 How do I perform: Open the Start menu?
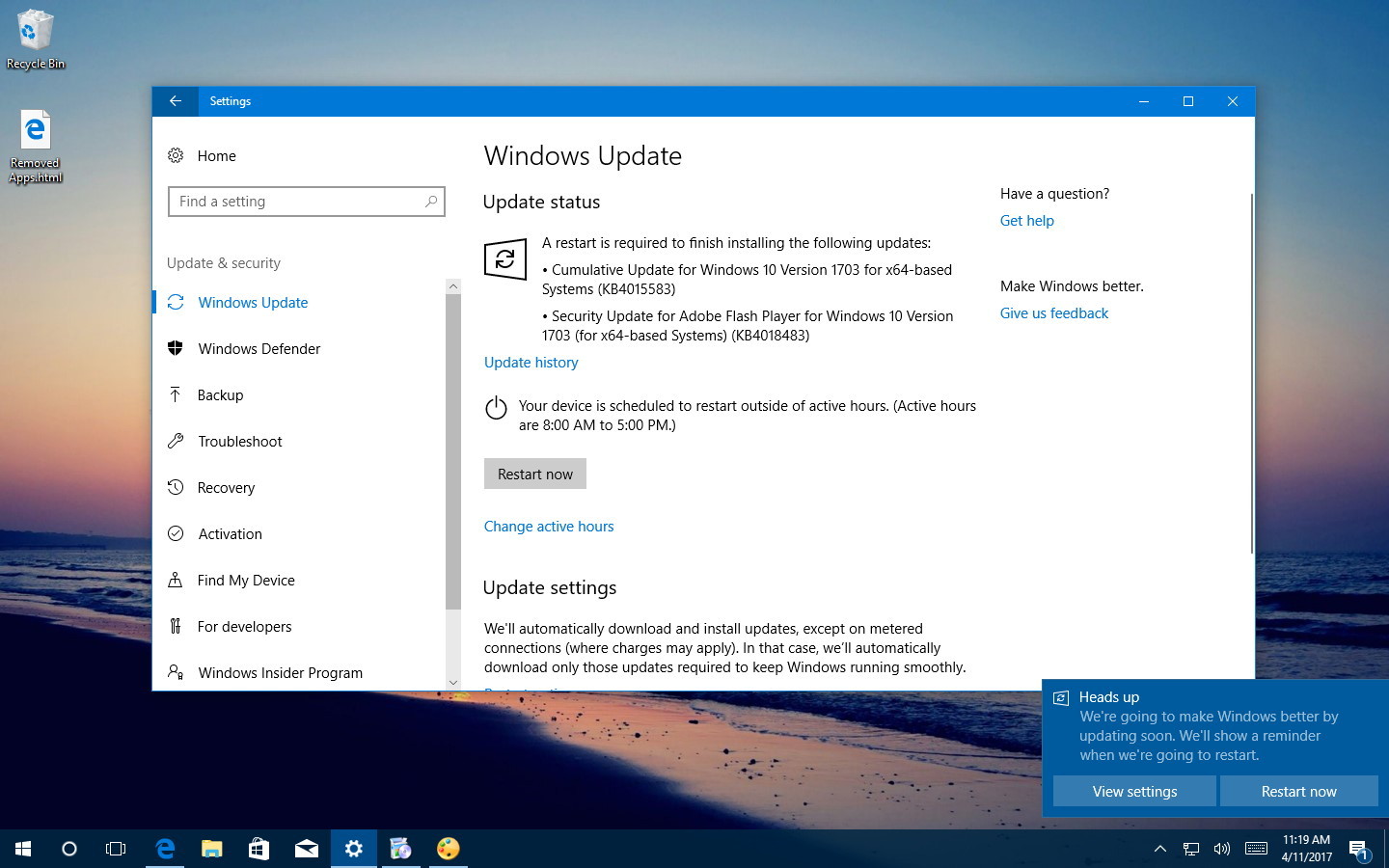(23, 849)
